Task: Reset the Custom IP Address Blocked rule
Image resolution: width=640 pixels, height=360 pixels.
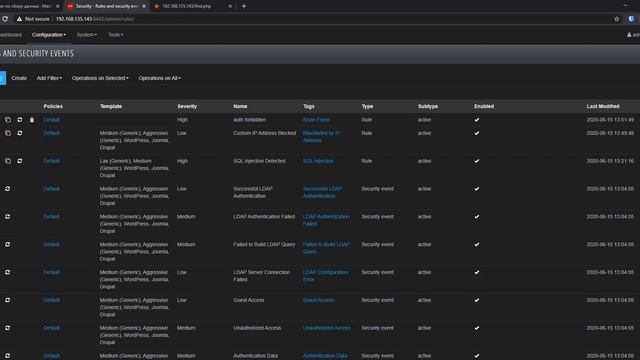Action: tap(20, 133)
